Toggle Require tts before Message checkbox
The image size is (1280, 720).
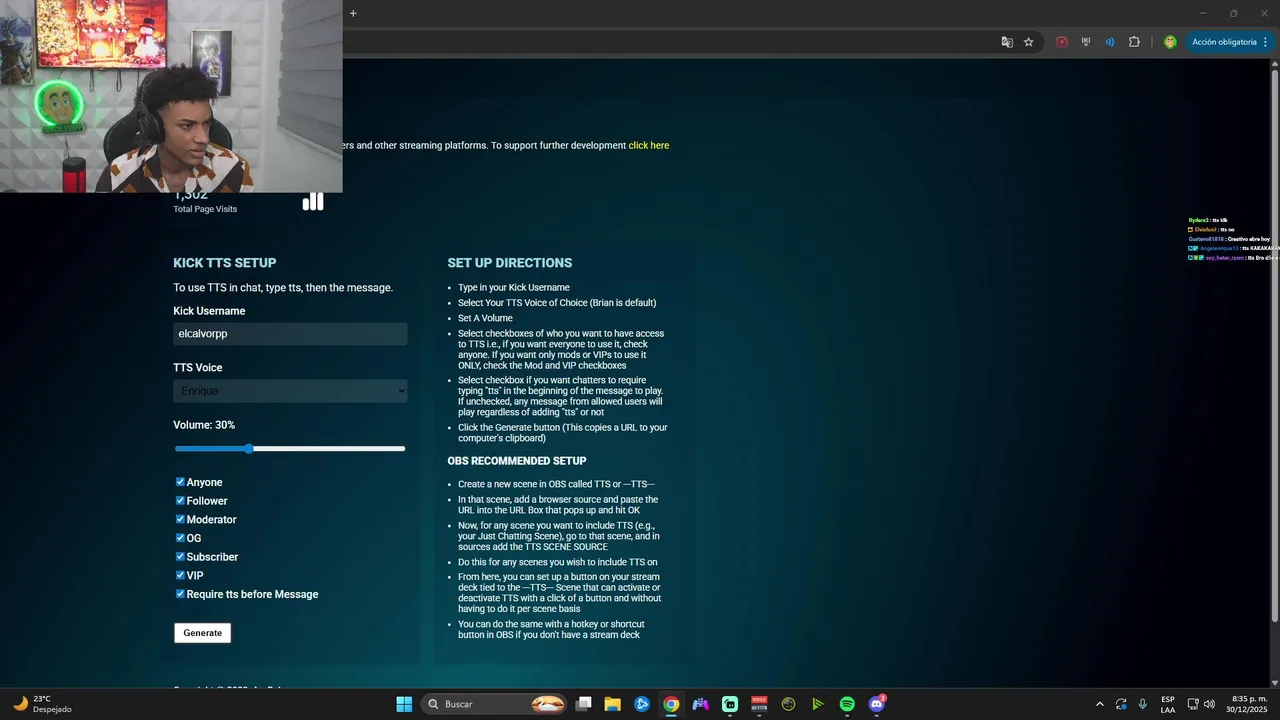click(180, 594)
